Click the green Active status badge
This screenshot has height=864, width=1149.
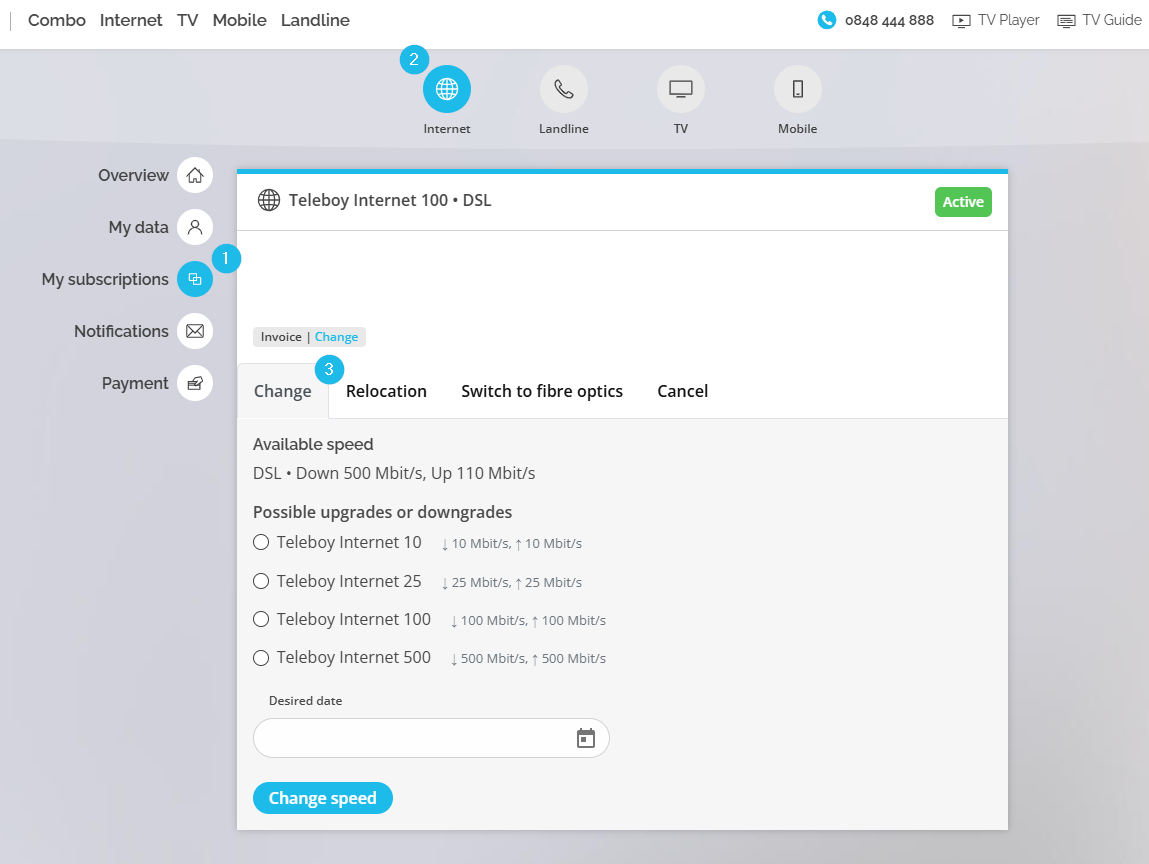click(x=963, y=202)
